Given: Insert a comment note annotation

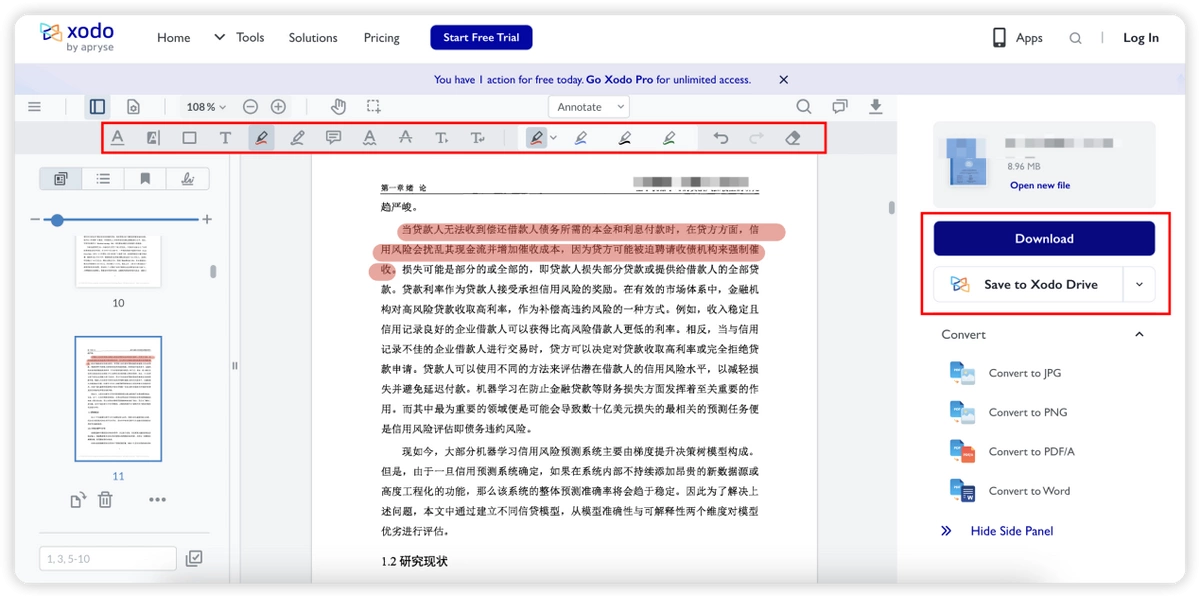Looking at the screenshot, I should tap(333, 138).
